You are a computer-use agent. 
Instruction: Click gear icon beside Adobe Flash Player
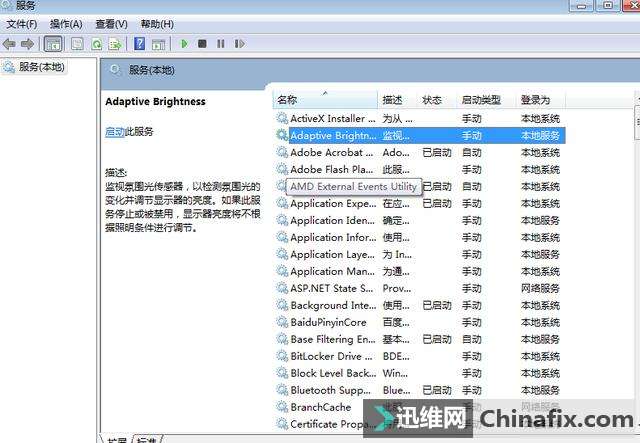click(x=282, y=169)
